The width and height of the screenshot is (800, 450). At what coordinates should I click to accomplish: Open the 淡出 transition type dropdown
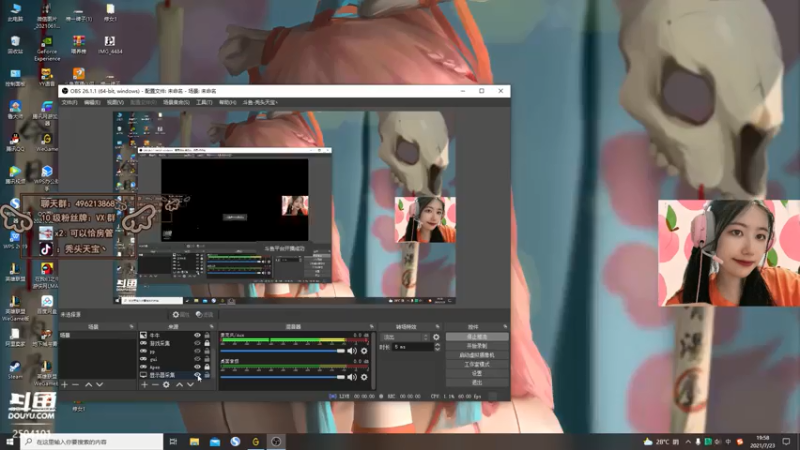(x=406, y=337)
